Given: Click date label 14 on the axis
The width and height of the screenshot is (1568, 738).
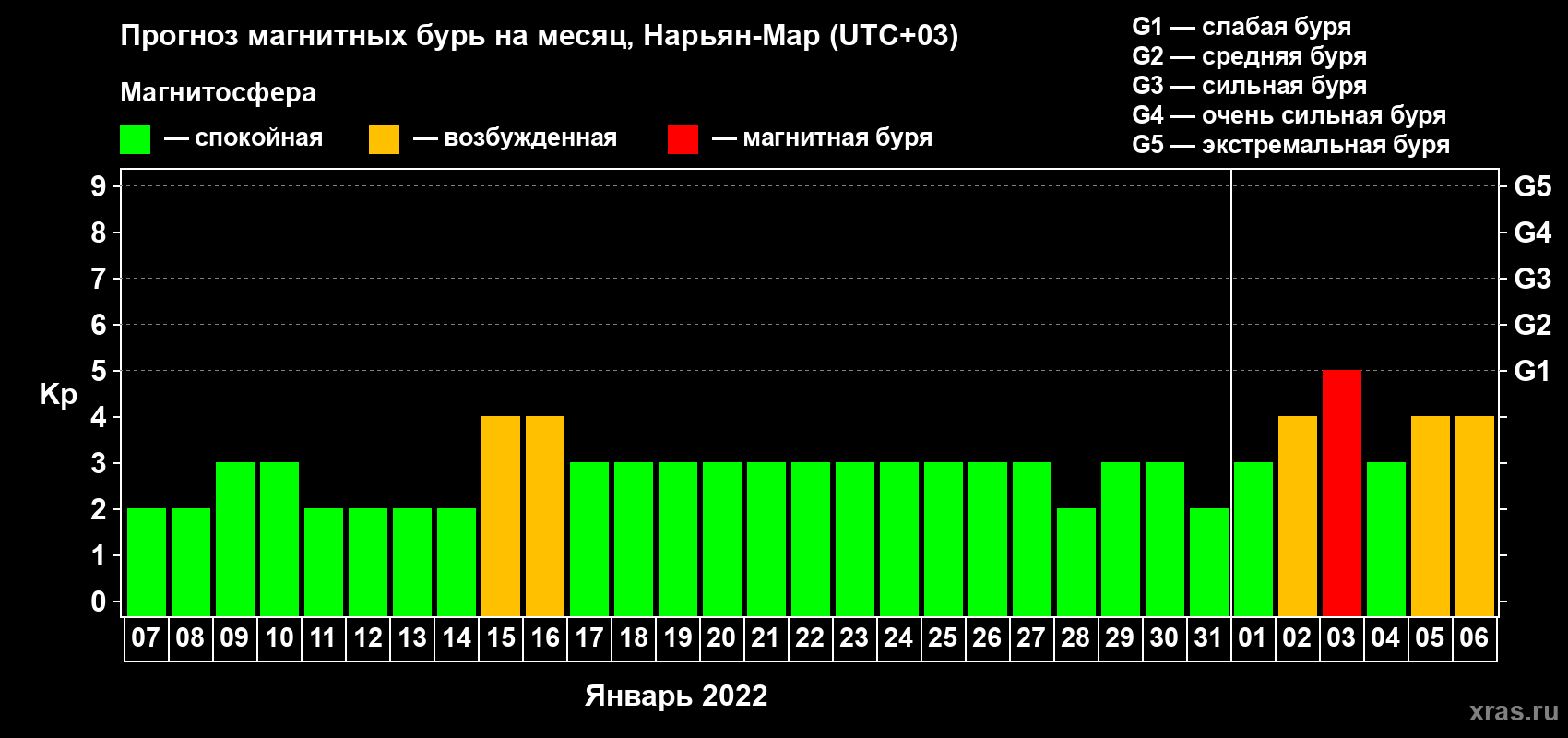Looking at the screenshot, I should coord(456,637).
